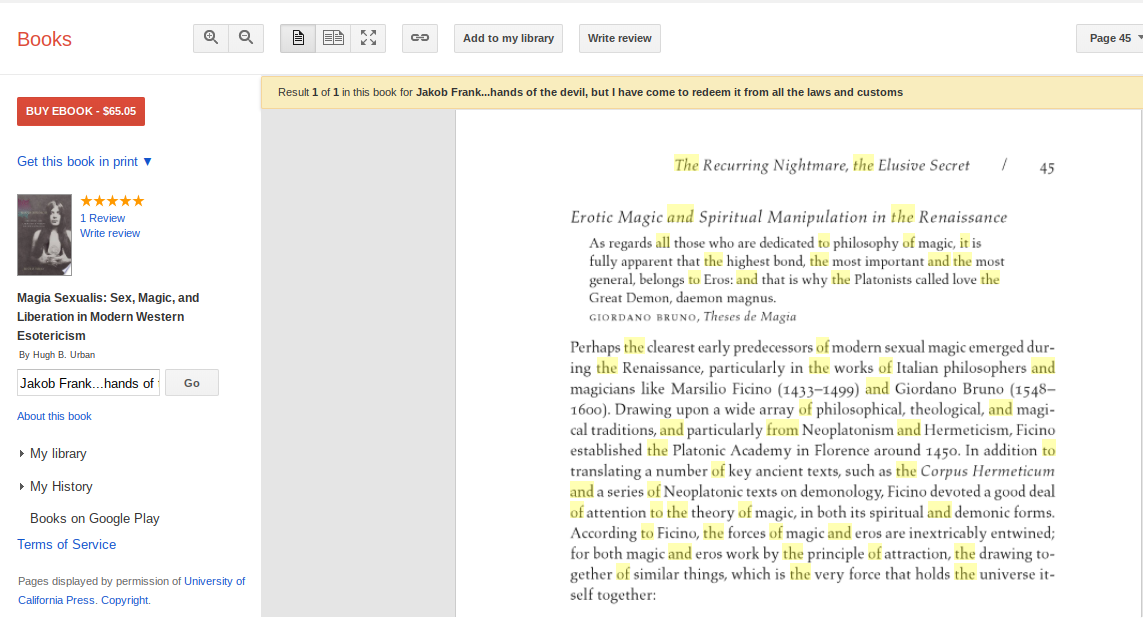Click the Buy eBook $65.05 button
The height and width of the screenshot is (618, 1143).
[x=81, y=112]
